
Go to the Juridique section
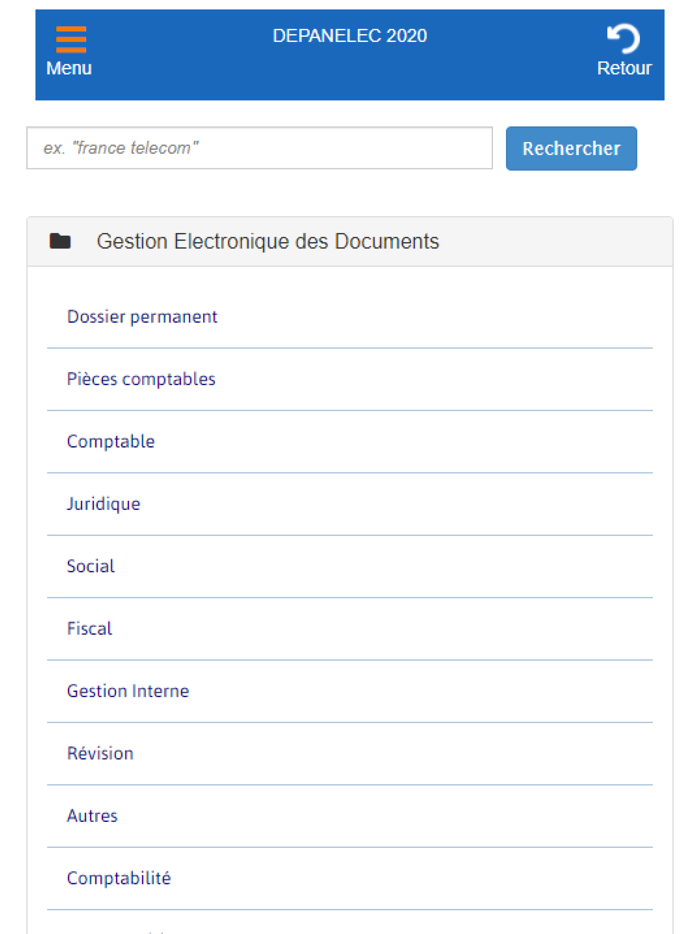(x=103, y=504)
